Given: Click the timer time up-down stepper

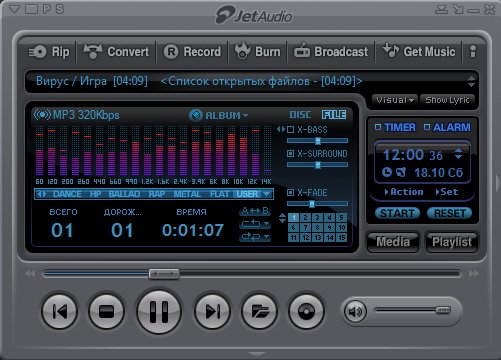Looking at the screenshot, I should (459, 154).
